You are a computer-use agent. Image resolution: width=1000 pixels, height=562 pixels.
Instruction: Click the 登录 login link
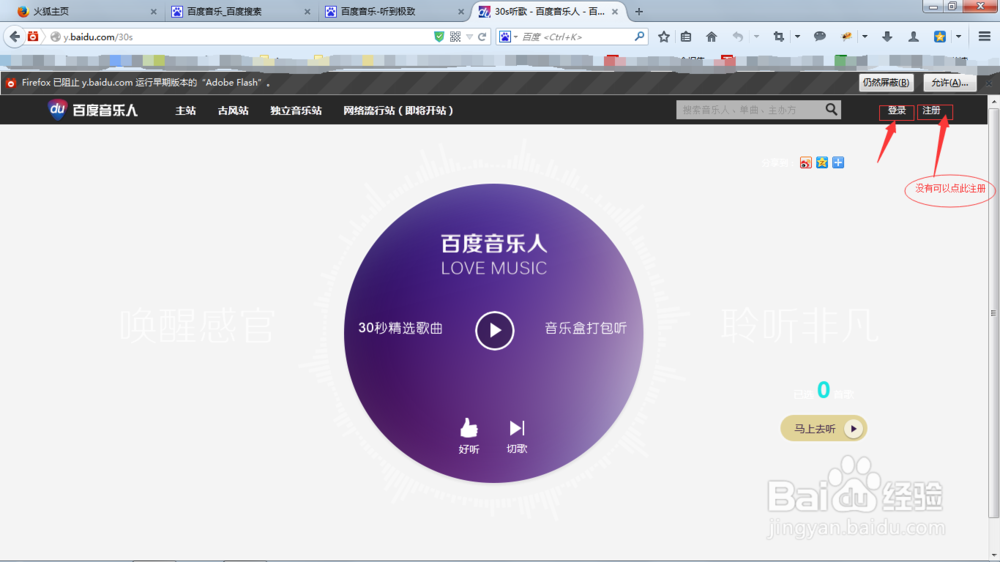897,110
